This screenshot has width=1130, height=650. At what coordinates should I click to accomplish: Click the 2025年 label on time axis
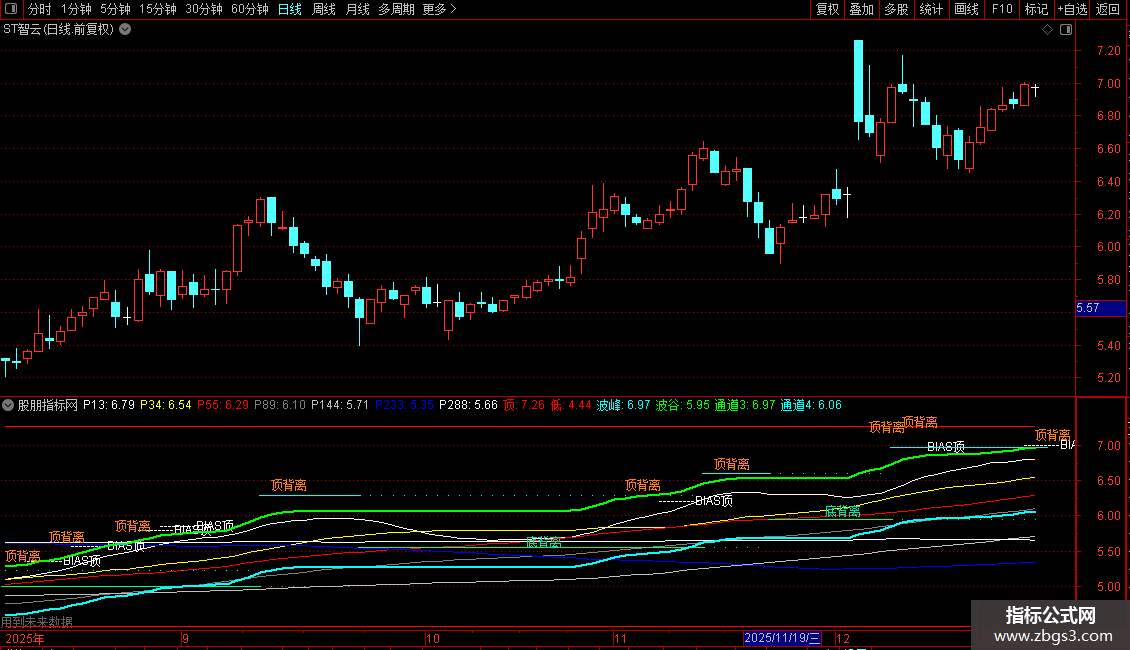point(25,638)
